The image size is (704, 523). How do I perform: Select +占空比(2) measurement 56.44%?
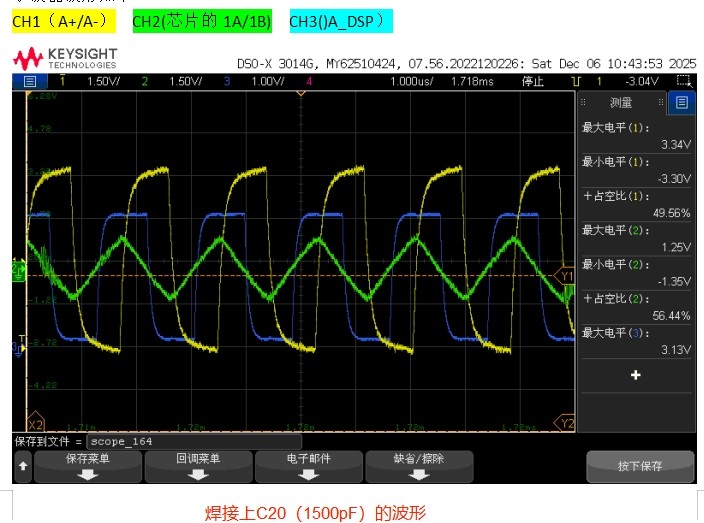(x=636, y=307)
